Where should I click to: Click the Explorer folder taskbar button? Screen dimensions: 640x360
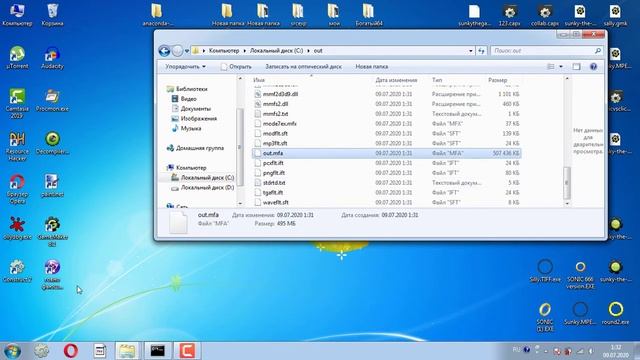(x=127, y=351)
